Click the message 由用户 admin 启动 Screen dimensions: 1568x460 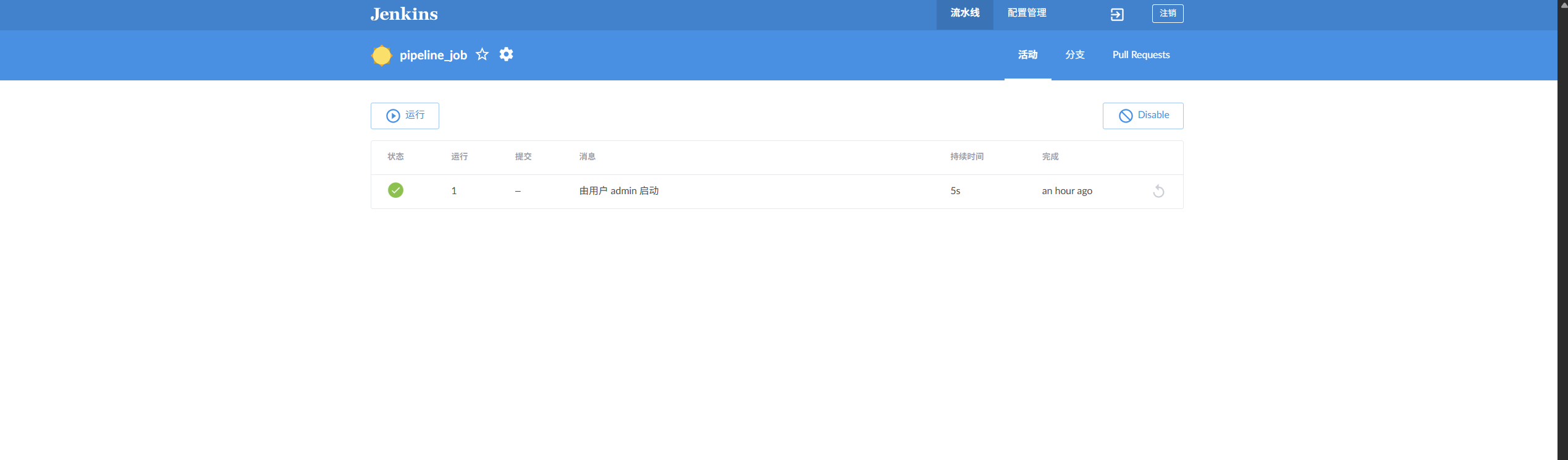(619, 191)
